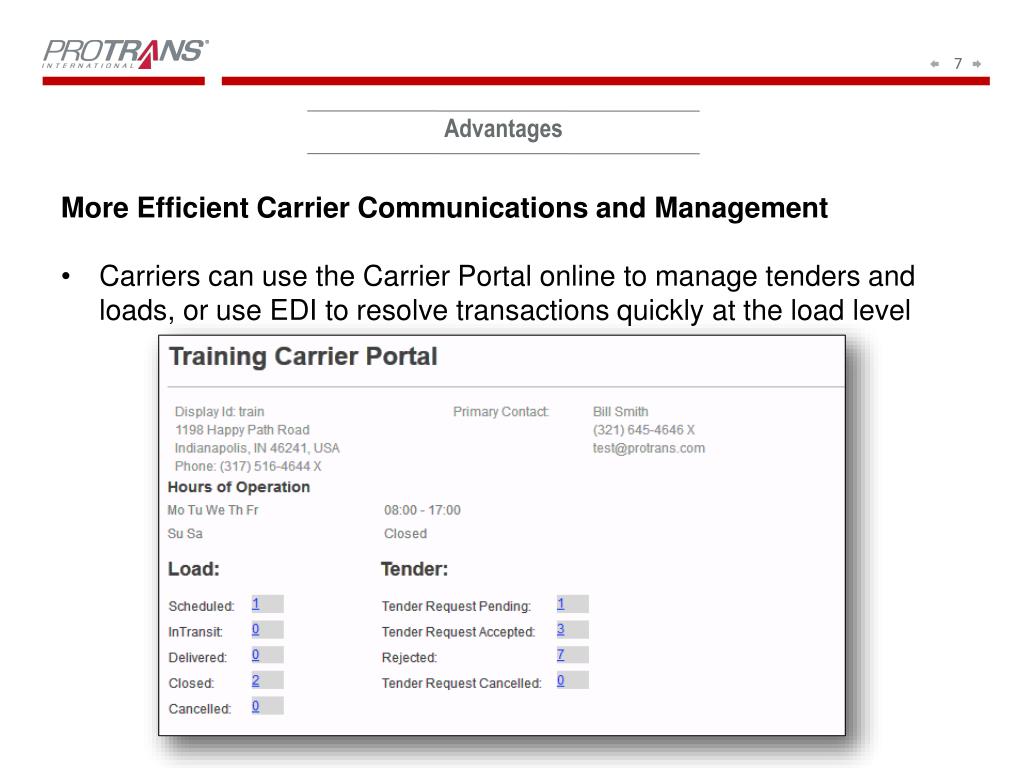Image resolution: width=1024 pixels, height=768 pixels.
Task: Click the slide number 7
Action: (x=957, y=63)
